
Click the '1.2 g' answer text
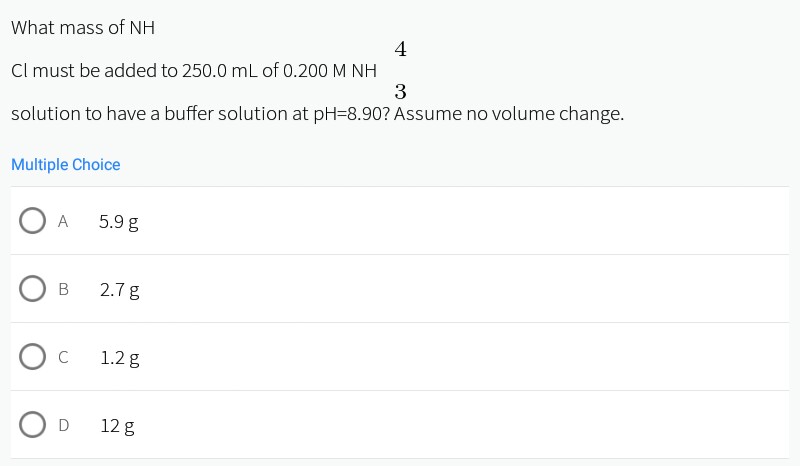point(119,358)
